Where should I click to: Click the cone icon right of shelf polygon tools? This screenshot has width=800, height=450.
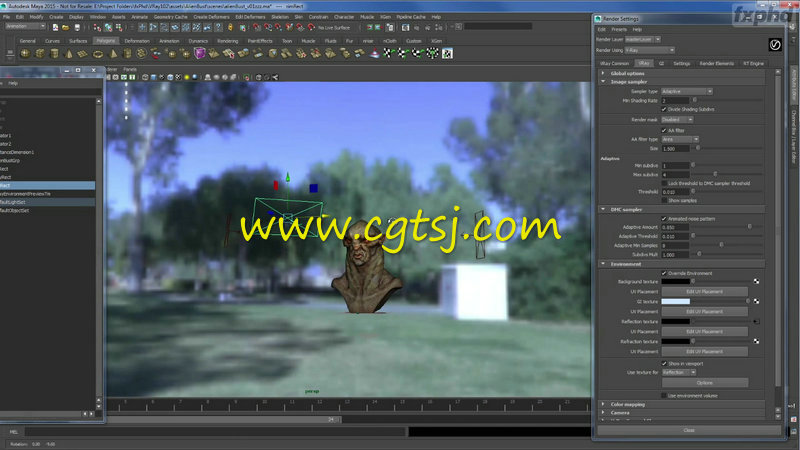tap(374, 53)
